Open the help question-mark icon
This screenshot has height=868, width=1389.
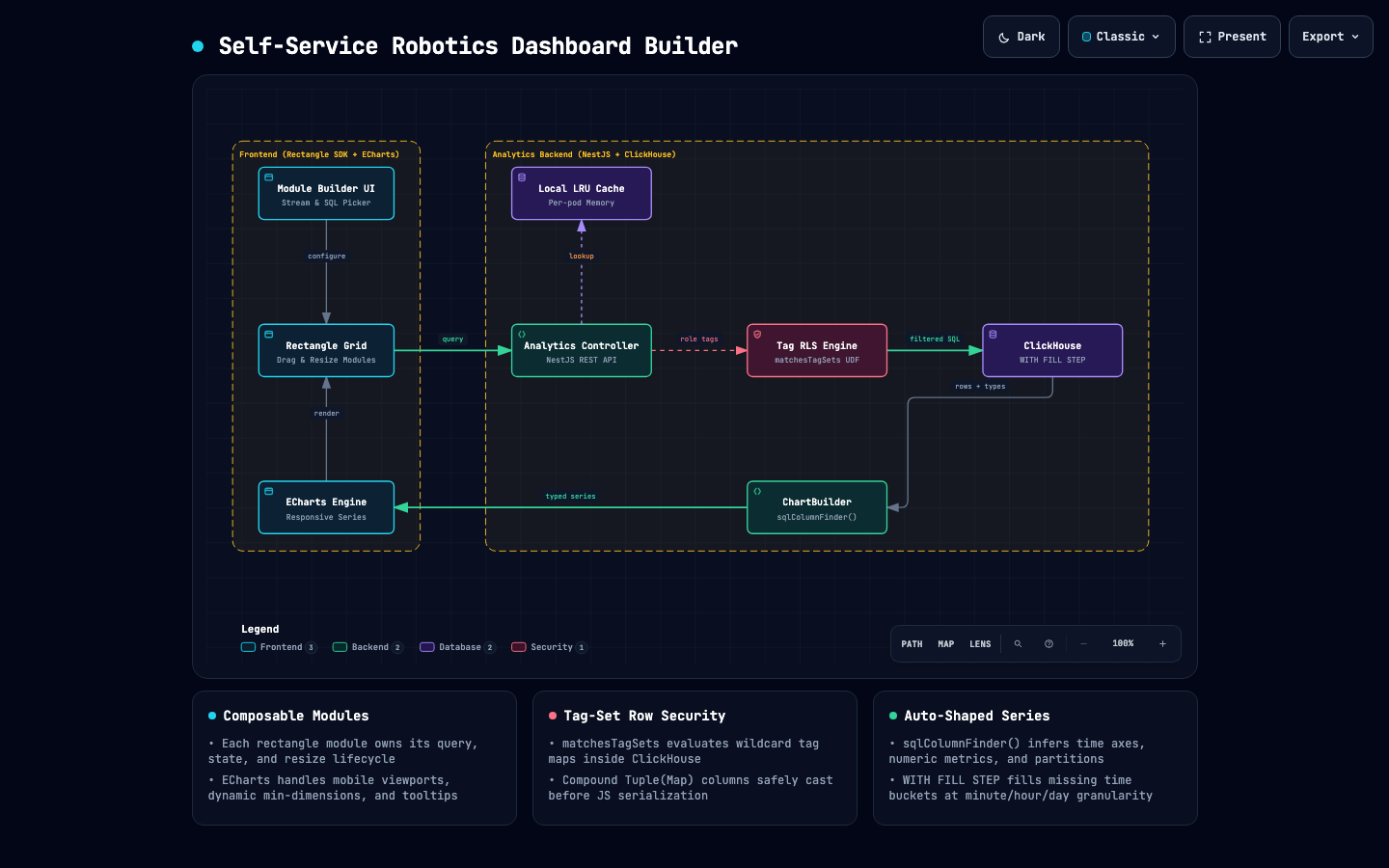point(1049,643)
